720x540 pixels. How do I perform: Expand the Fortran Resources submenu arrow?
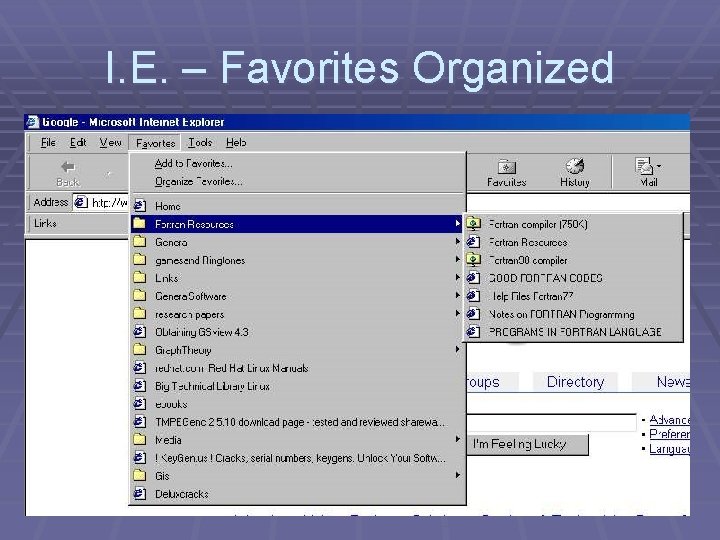(x=457, y=224)
